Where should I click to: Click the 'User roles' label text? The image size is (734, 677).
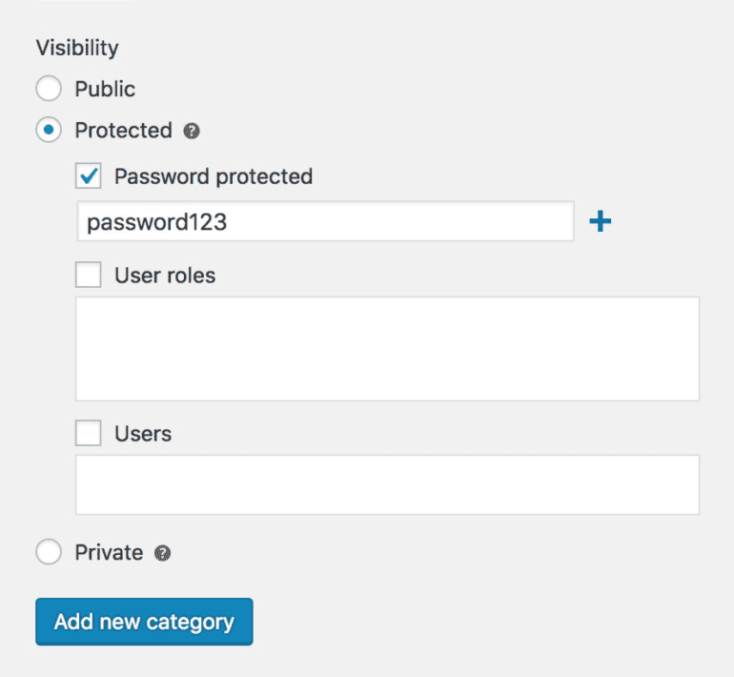click(165, 275)
